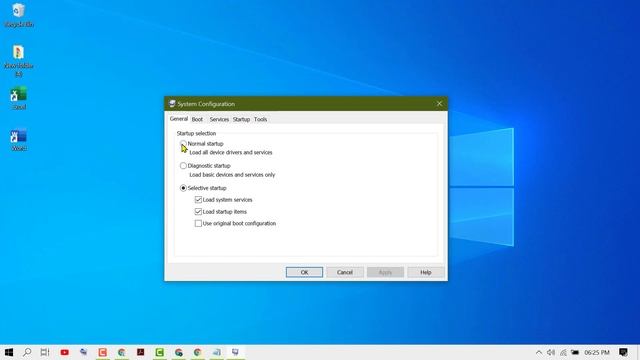This screenshot has width=640, height=360.
Task: Open Help in System Configuration
Action: (x=426, y=272)
